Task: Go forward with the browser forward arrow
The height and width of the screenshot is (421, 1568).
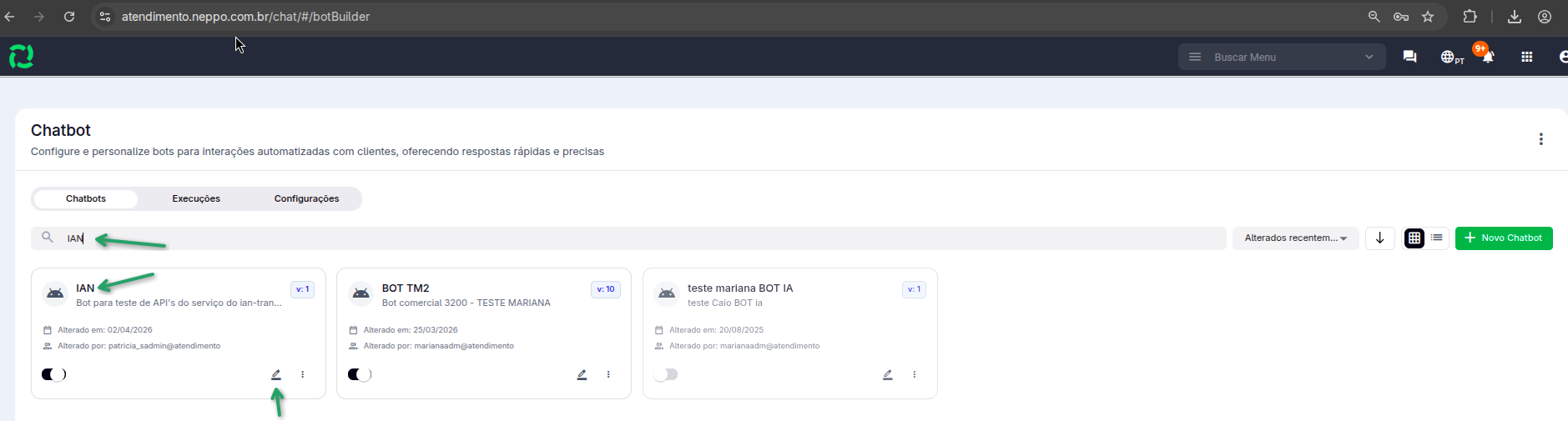Action: 39,17
